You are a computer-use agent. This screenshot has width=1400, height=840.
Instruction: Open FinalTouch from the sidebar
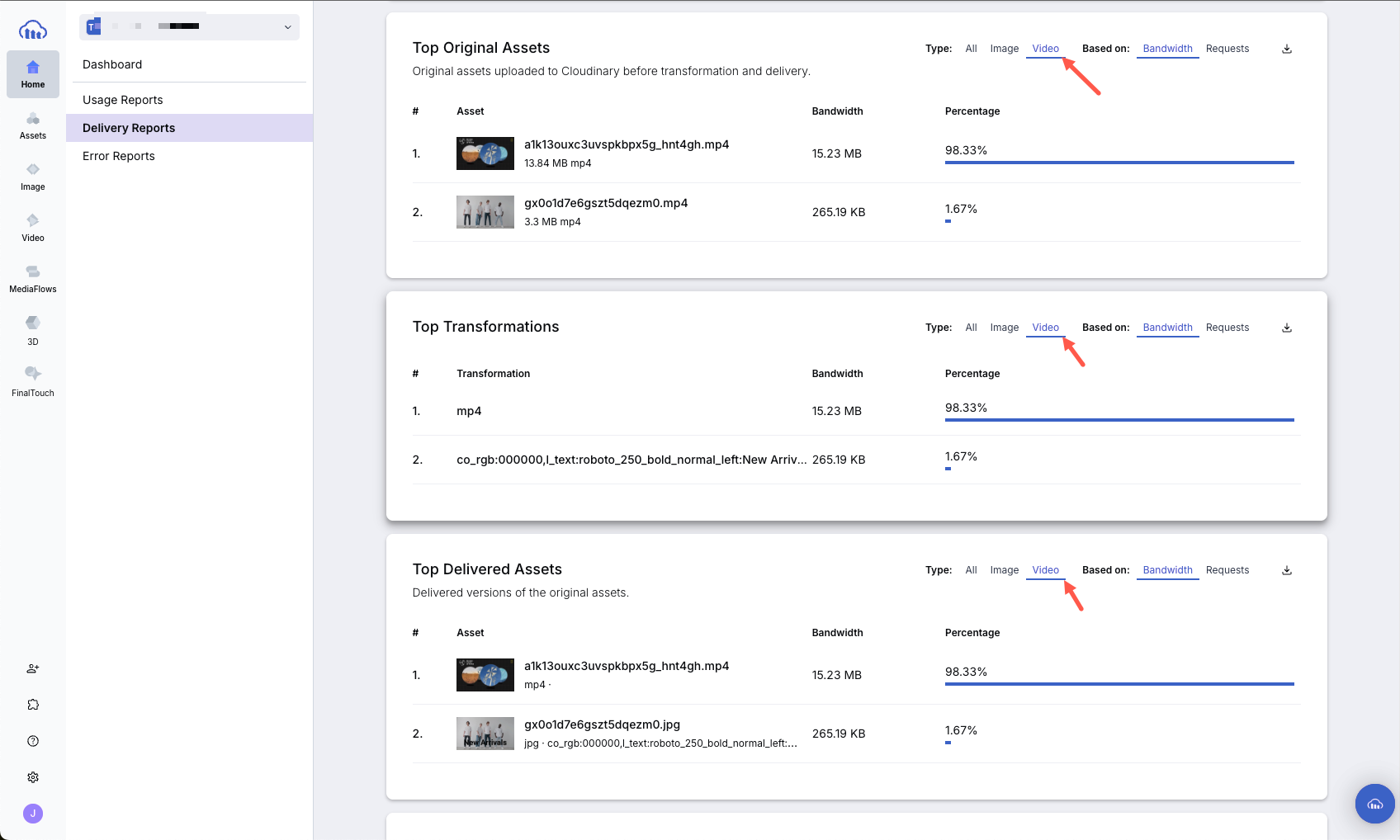pyautogui.click(x=33, y=381)
